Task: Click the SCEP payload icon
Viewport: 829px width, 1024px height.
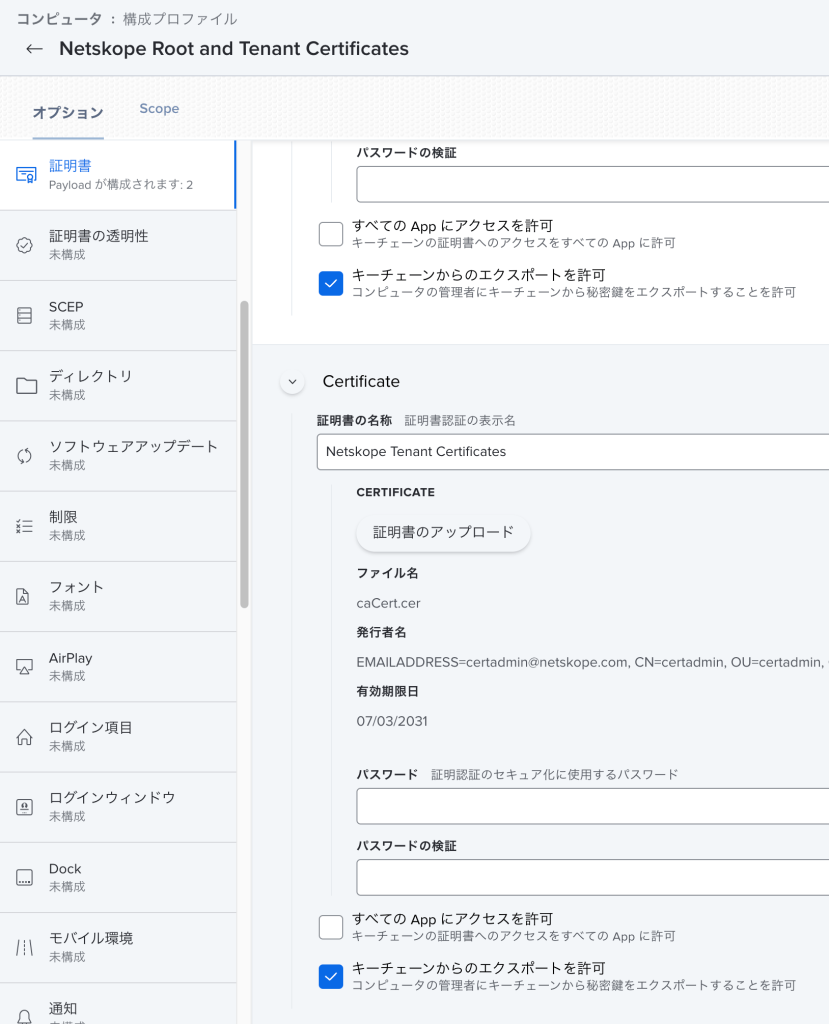Action: click(24, 315)
